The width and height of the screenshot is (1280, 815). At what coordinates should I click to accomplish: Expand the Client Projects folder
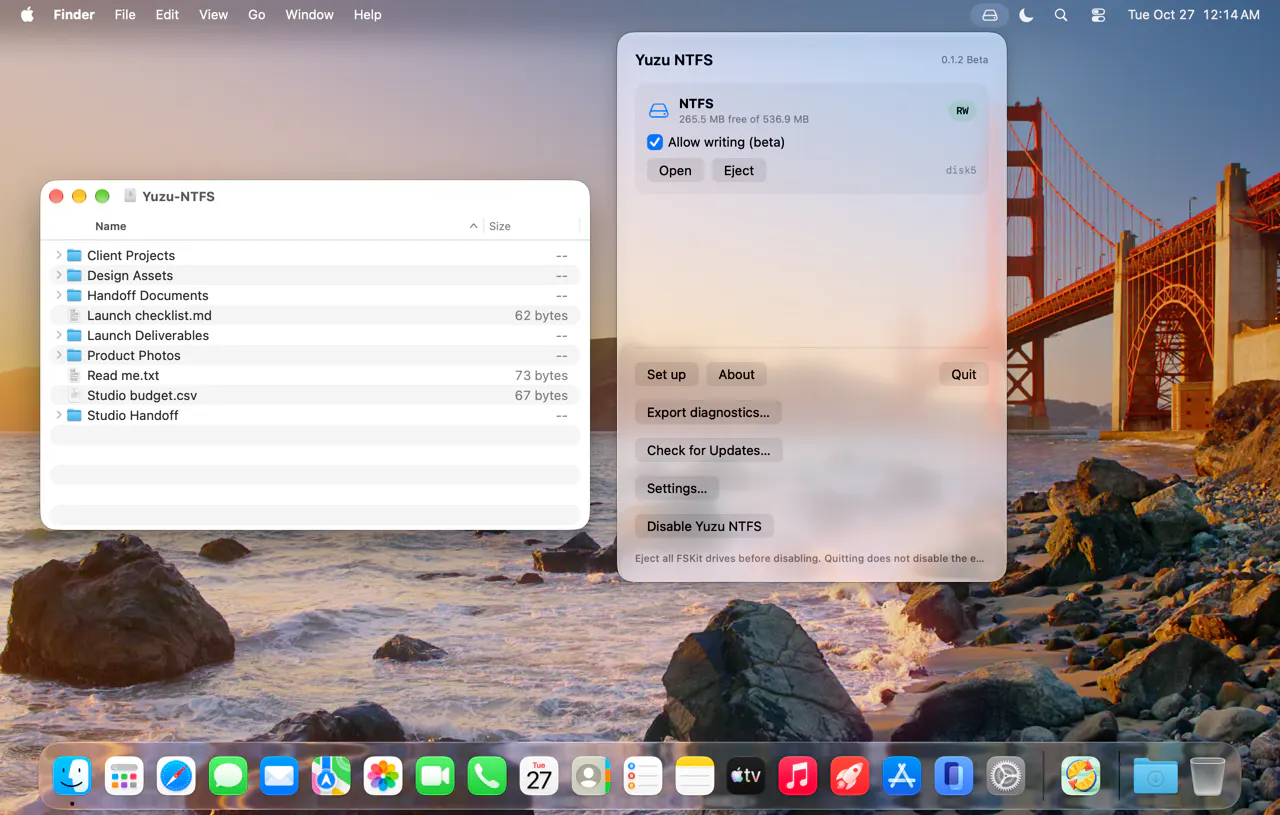(59, 255)
